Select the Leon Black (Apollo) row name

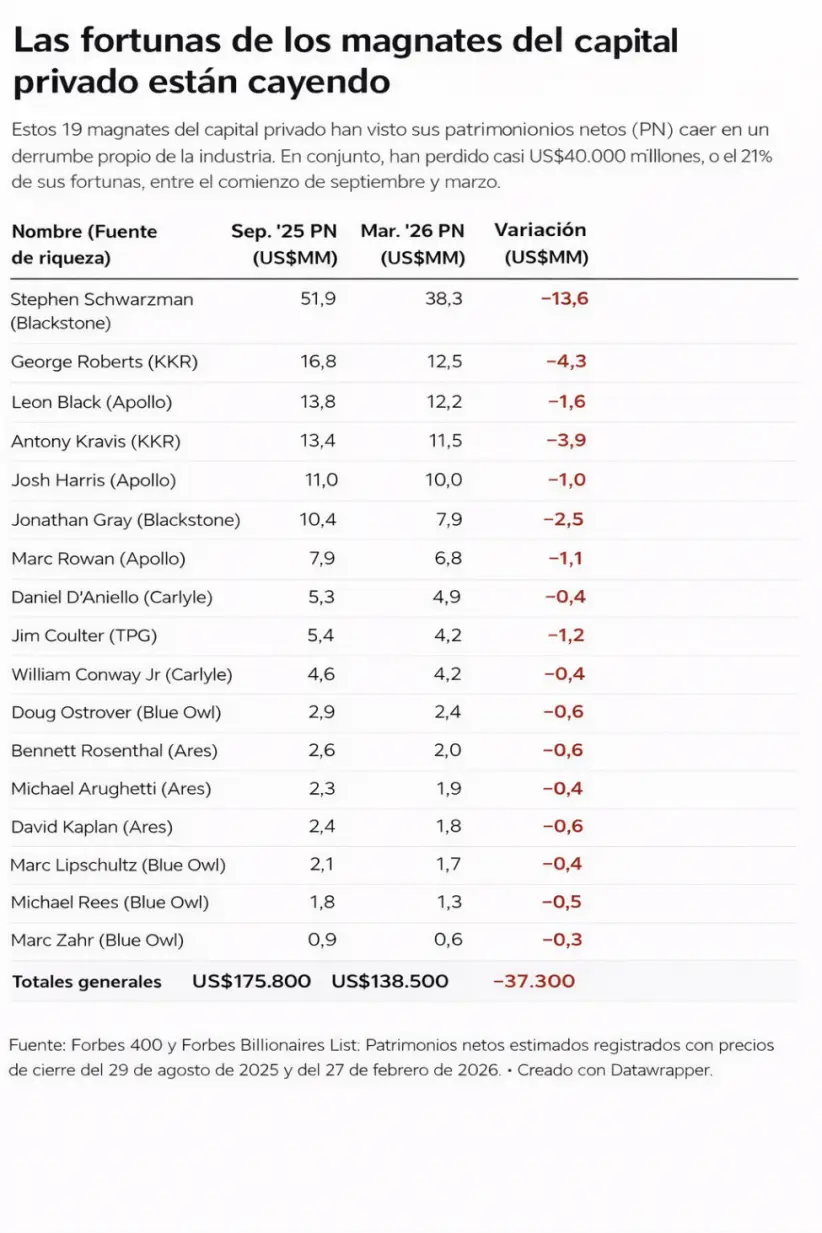[92, 402]
